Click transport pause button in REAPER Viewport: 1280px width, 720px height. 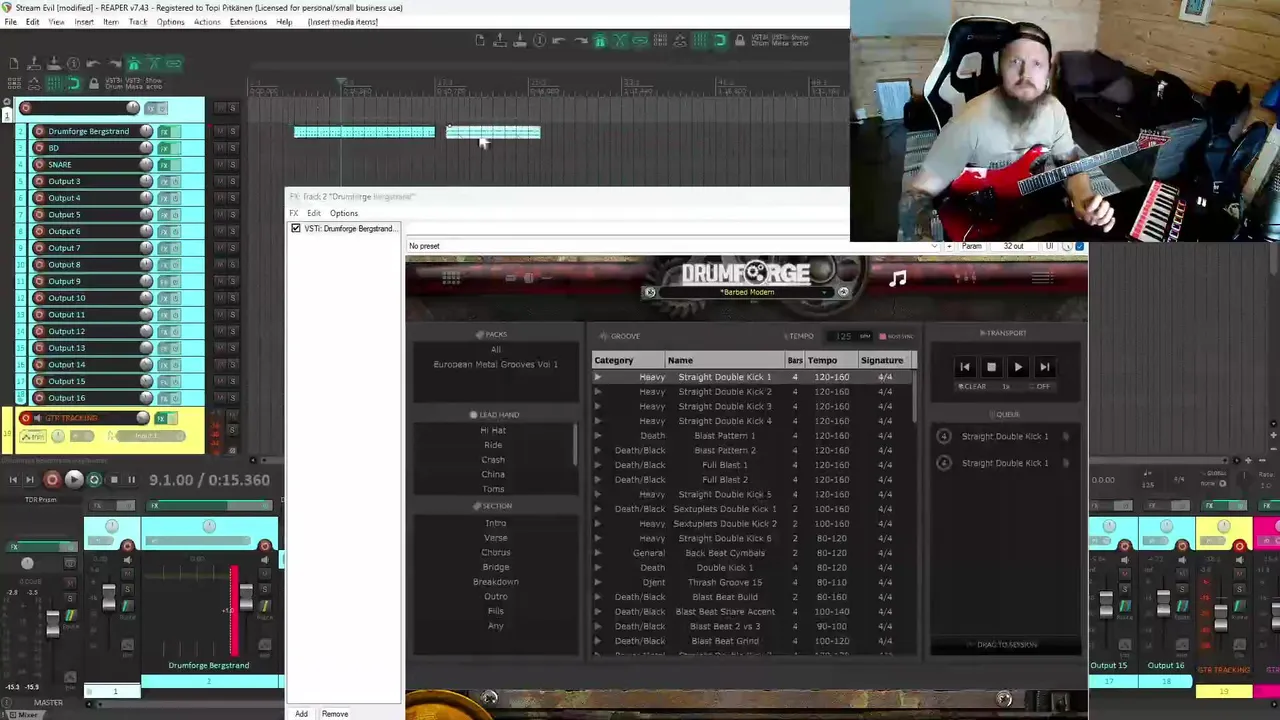click(131, 480)
